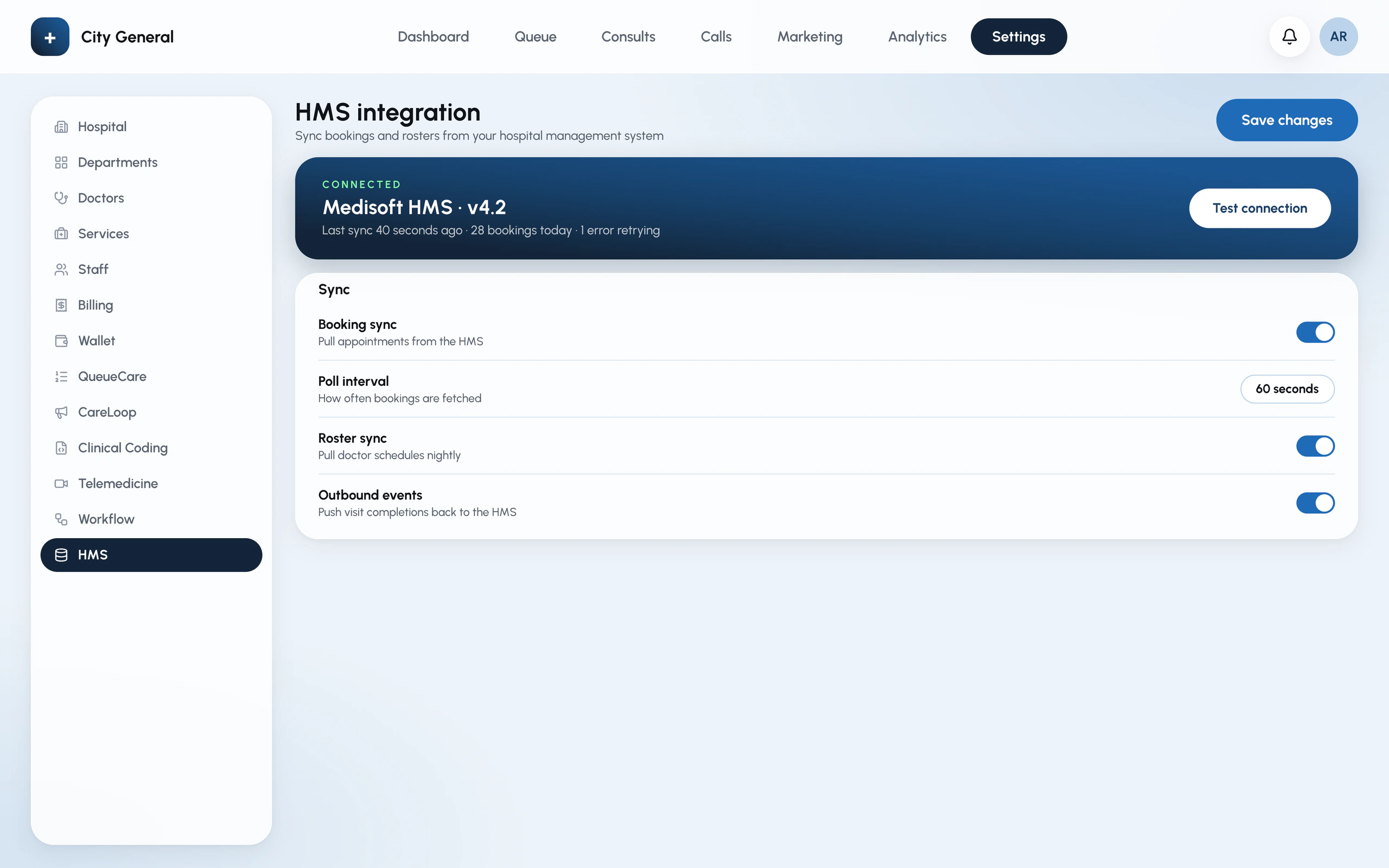
Task: Click 'Push visit completions back to the HMS' text
Action: point(417,512)
